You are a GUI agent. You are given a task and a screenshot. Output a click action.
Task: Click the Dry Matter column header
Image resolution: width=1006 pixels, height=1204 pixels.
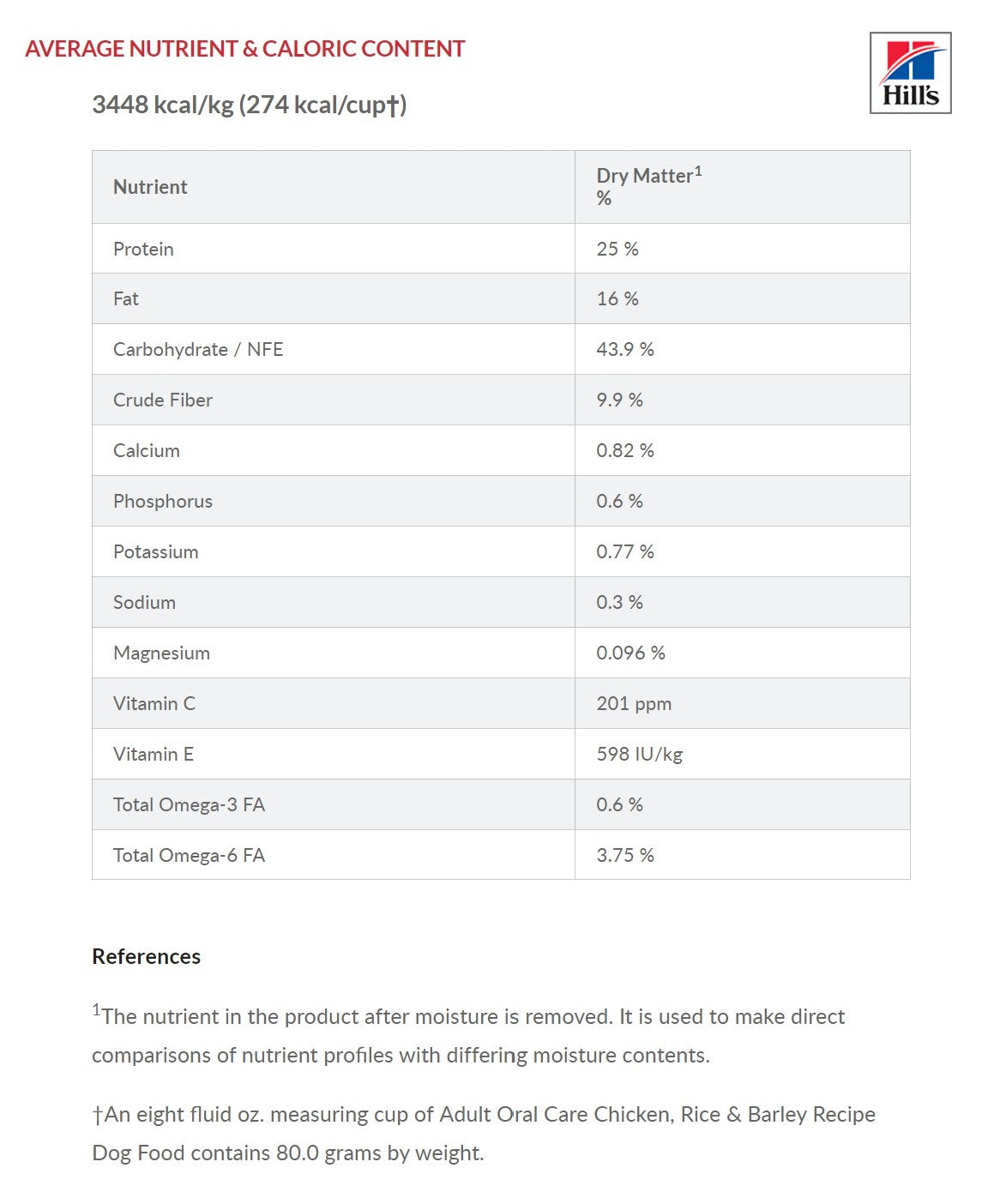(648, 186)
